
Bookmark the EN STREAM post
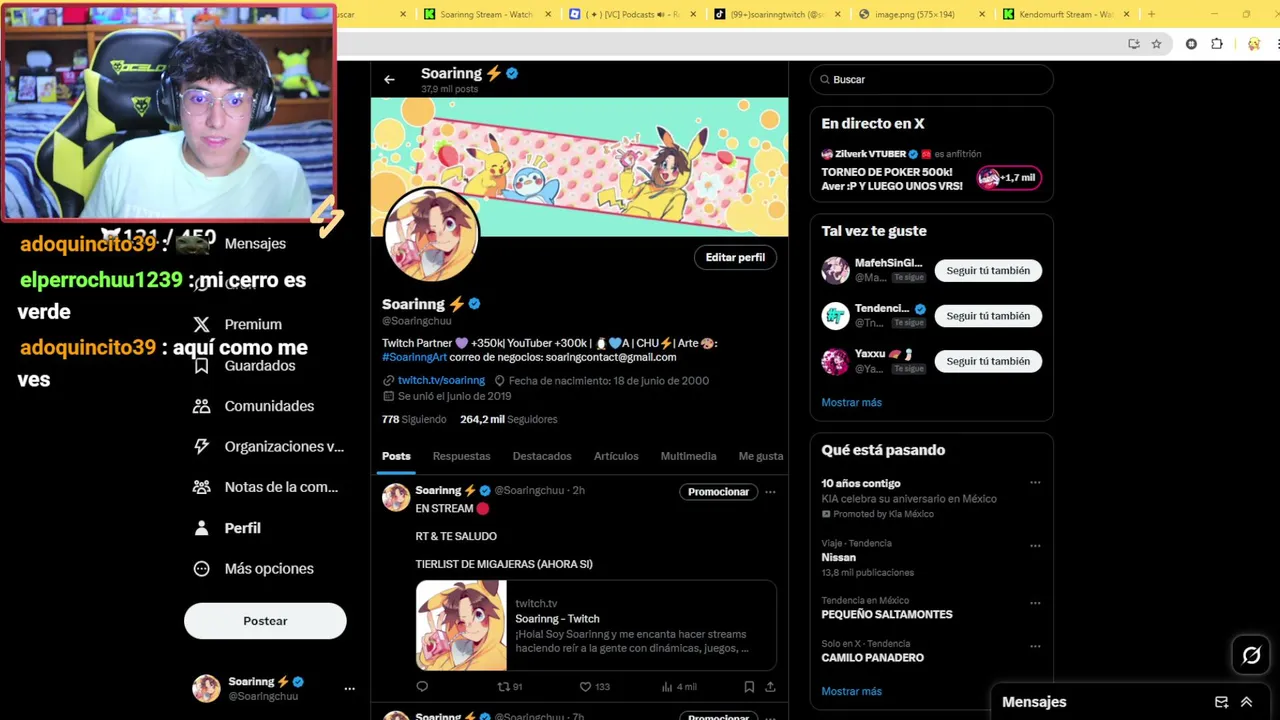749,687
